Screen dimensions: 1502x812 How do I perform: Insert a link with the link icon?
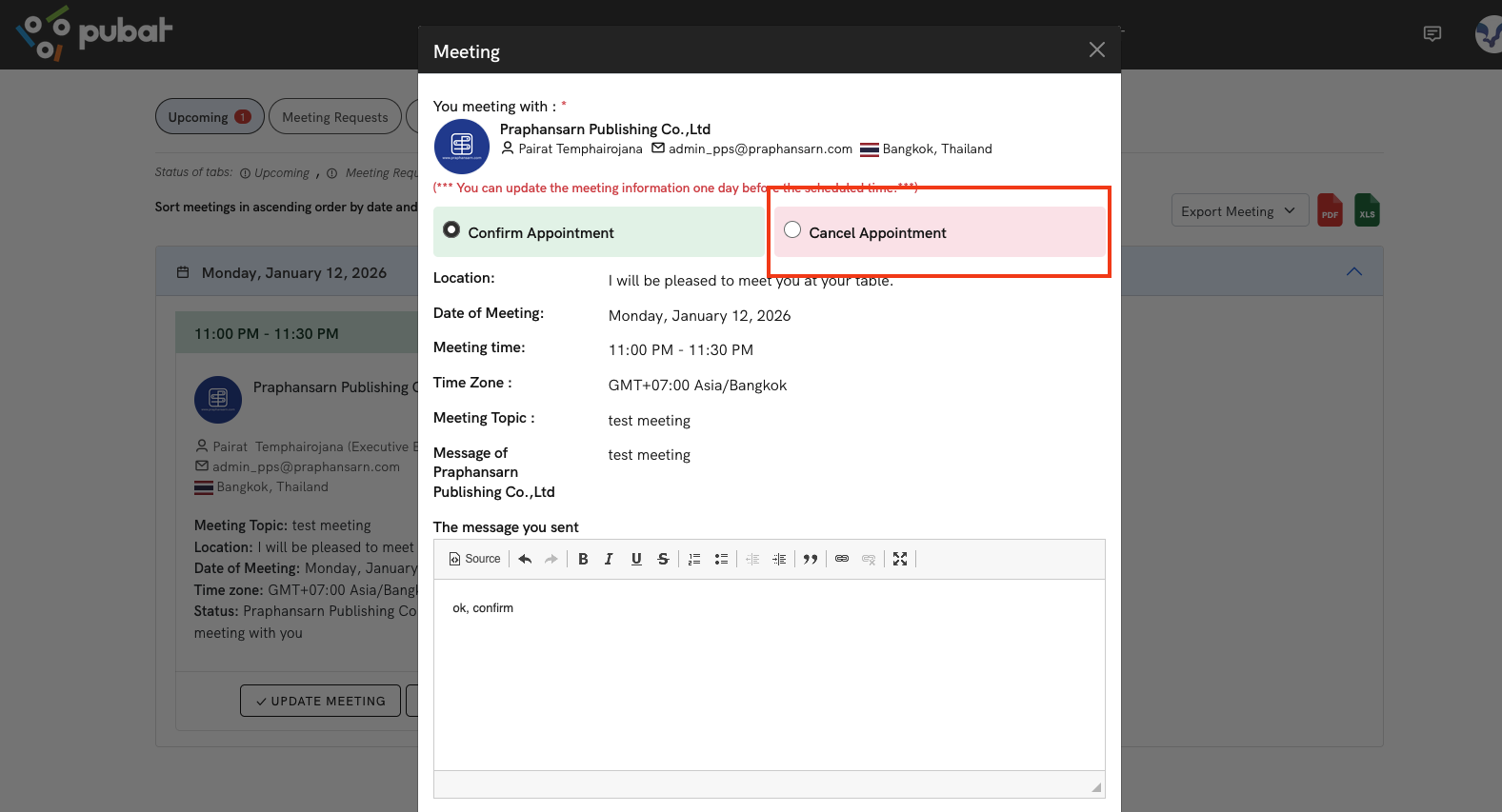pos(842,559)
